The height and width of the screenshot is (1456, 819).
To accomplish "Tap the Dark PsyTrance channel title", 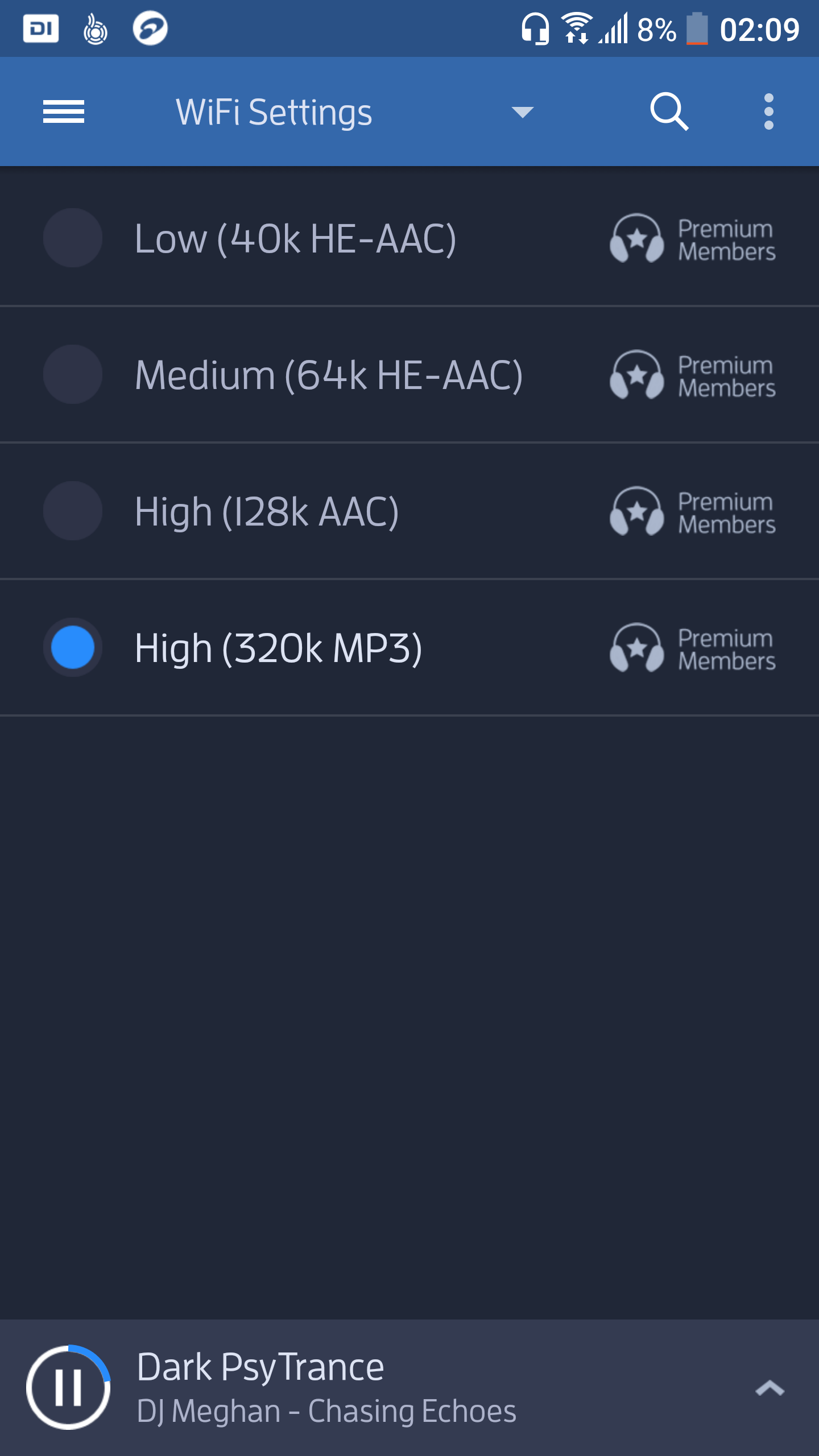I will pos(260,1367).
